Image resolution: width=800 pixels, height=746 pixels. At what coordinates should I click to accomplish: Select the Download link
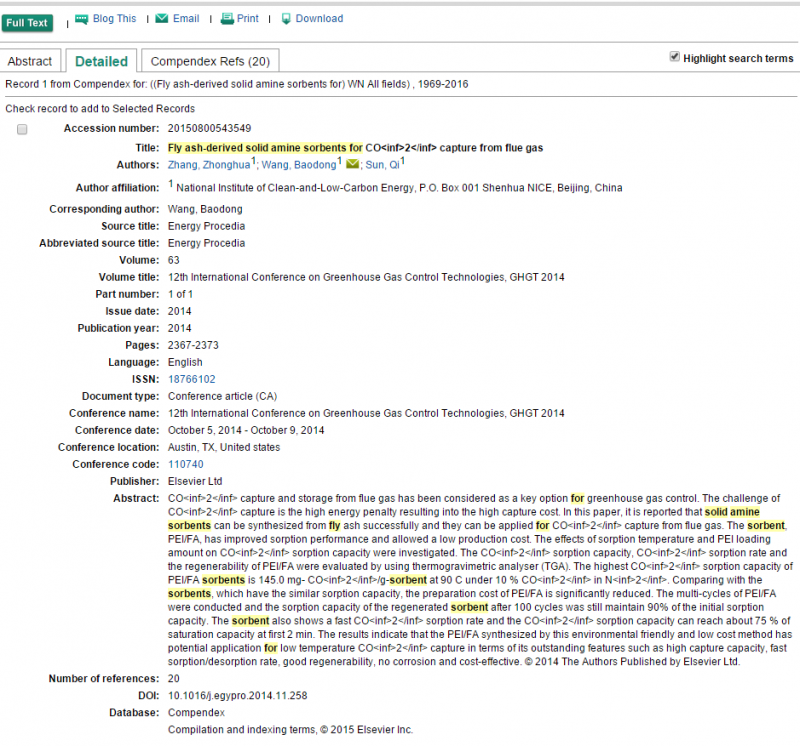pyautogui.click(x=319, y=18)
